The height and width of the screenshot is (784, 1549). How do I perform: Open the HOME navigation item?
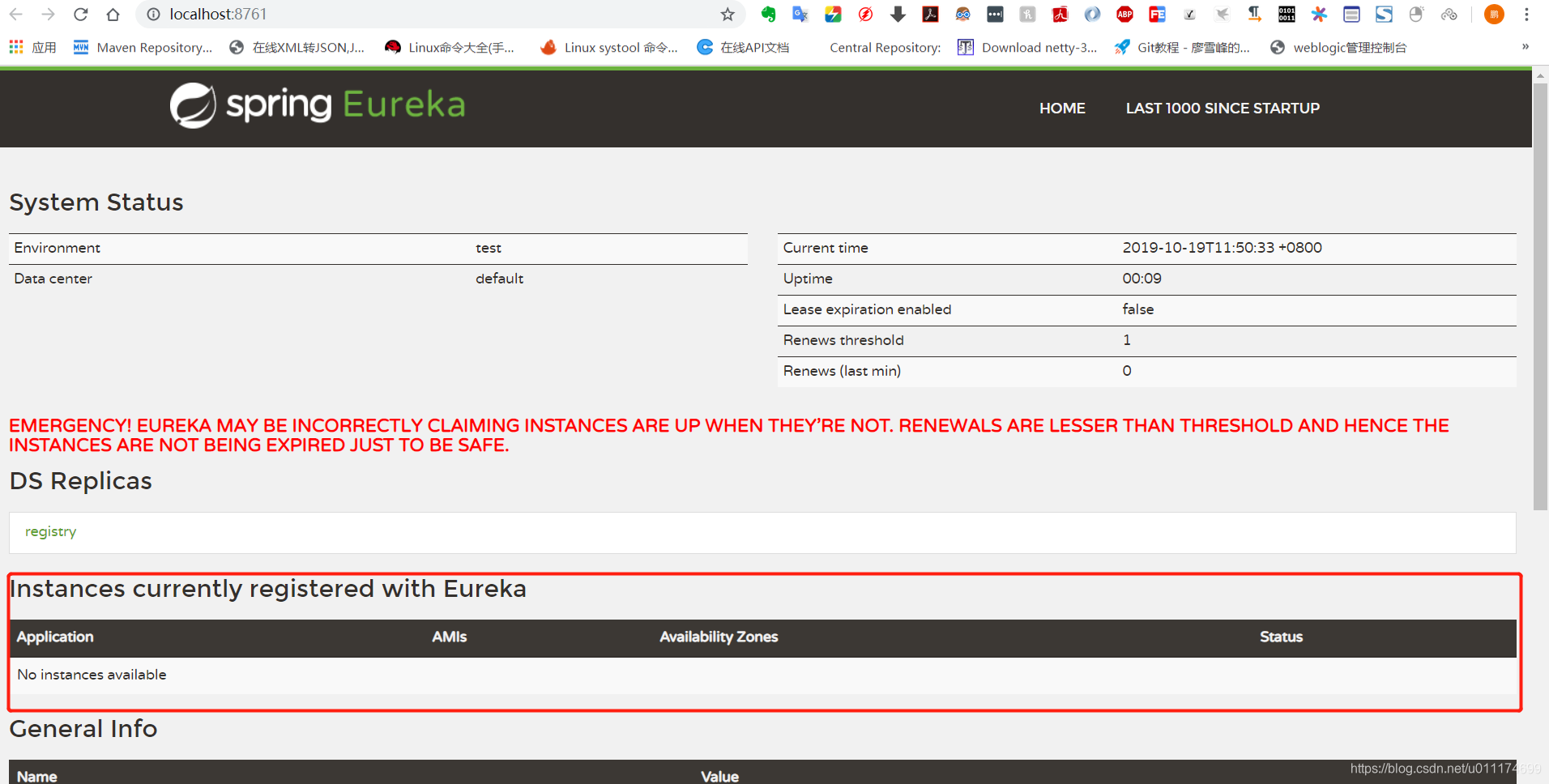point(1062,109)
